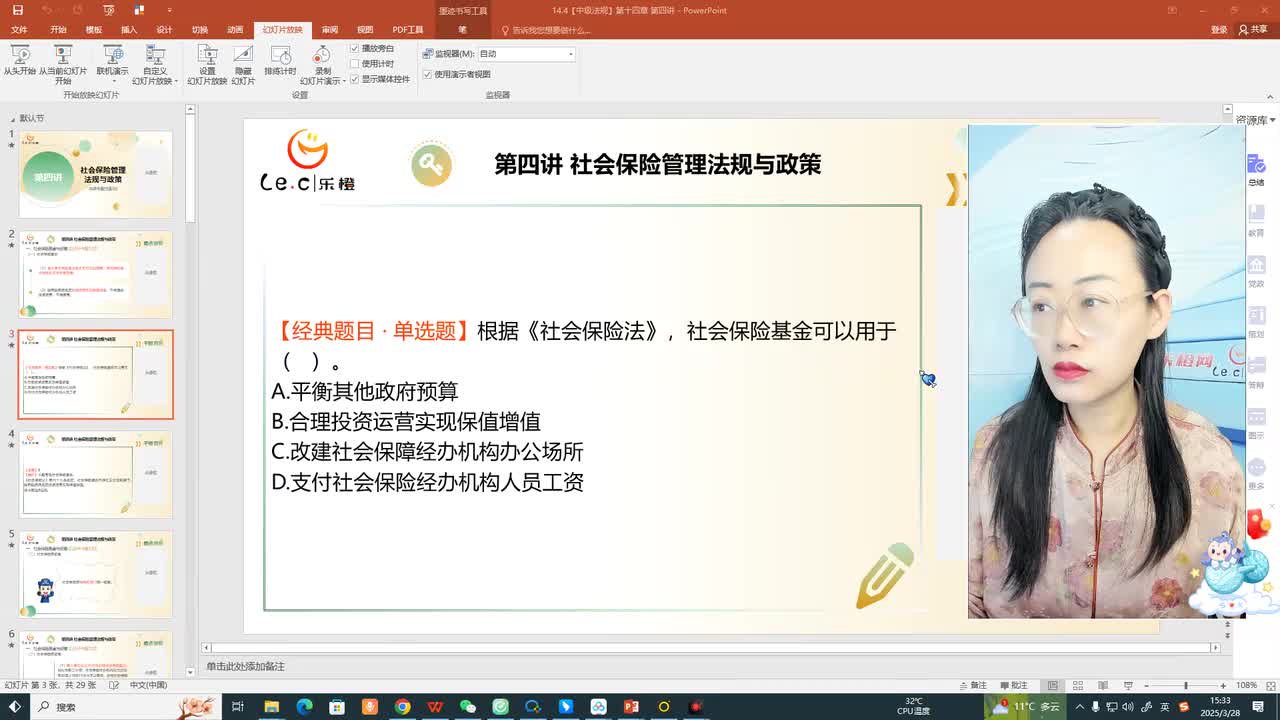Open the 总结 item in the resource sidebar
Image resolution: width=1280 pixels, height=720 pixels.
(1256, 170)
